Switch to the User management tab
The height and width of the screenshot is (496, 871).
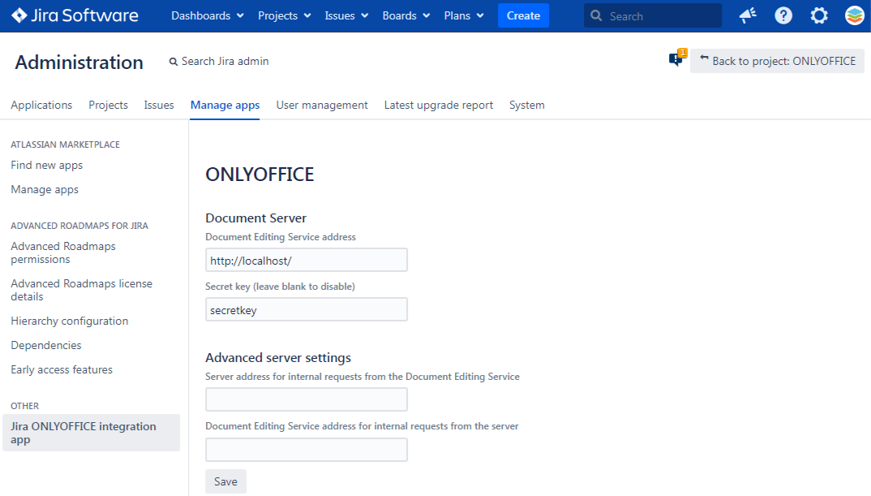[321, 105]
